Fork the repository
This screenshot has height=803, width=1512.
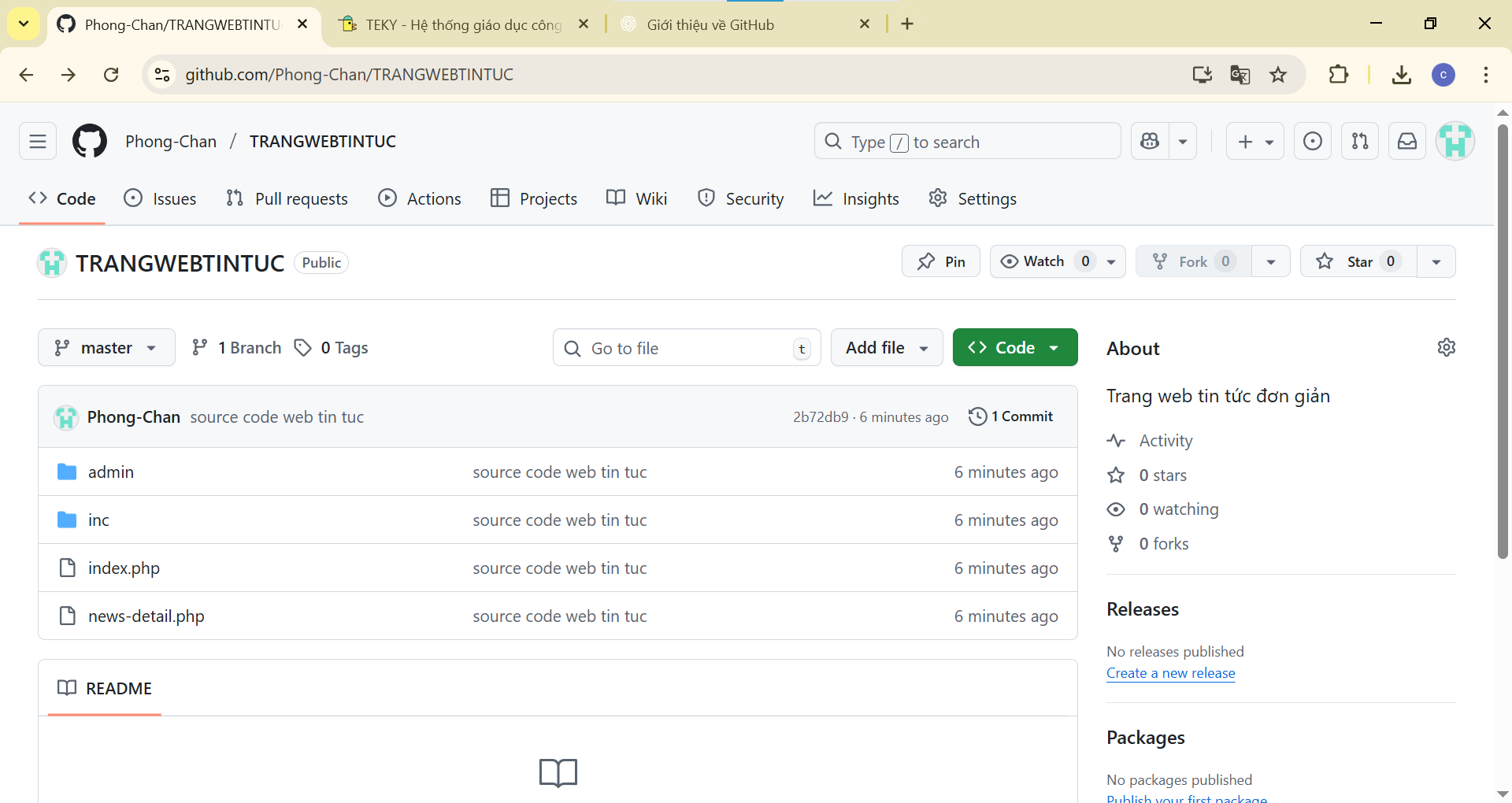(1194, 261)
